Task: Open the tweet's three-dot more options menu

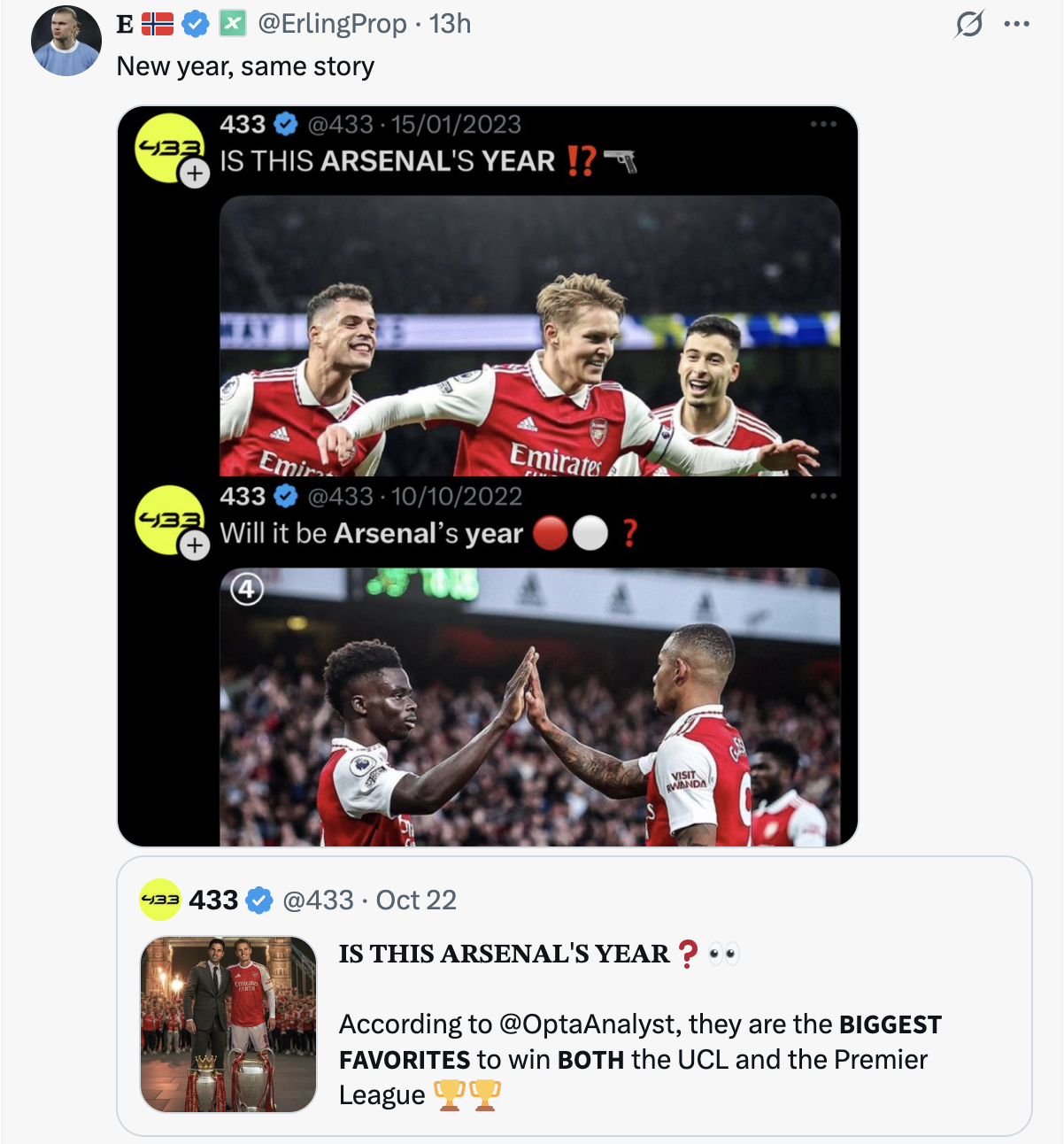Action: 1017,24
